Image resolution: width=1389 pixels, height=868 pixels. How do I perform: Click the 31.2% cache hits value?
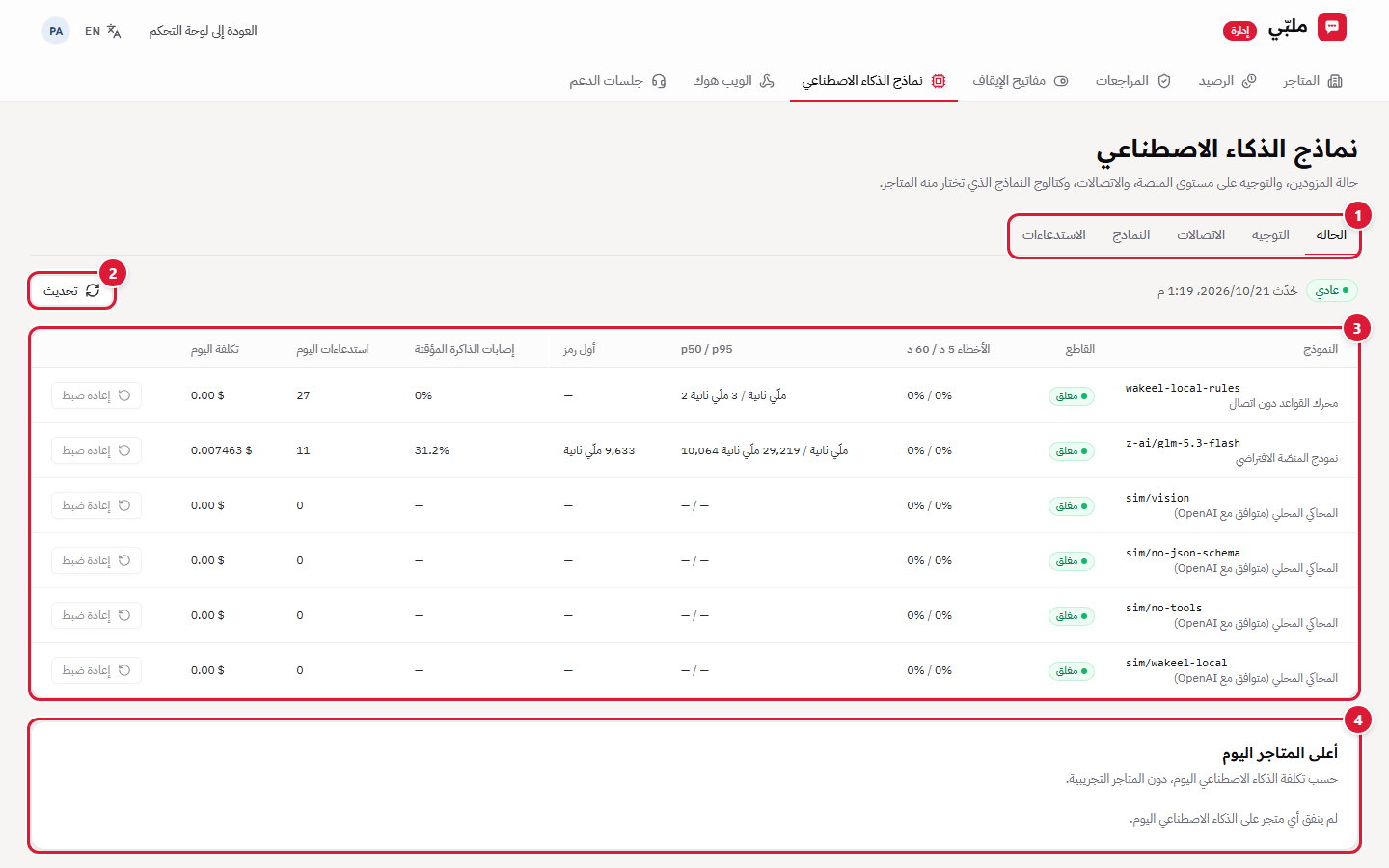click(x=432, y=450)
